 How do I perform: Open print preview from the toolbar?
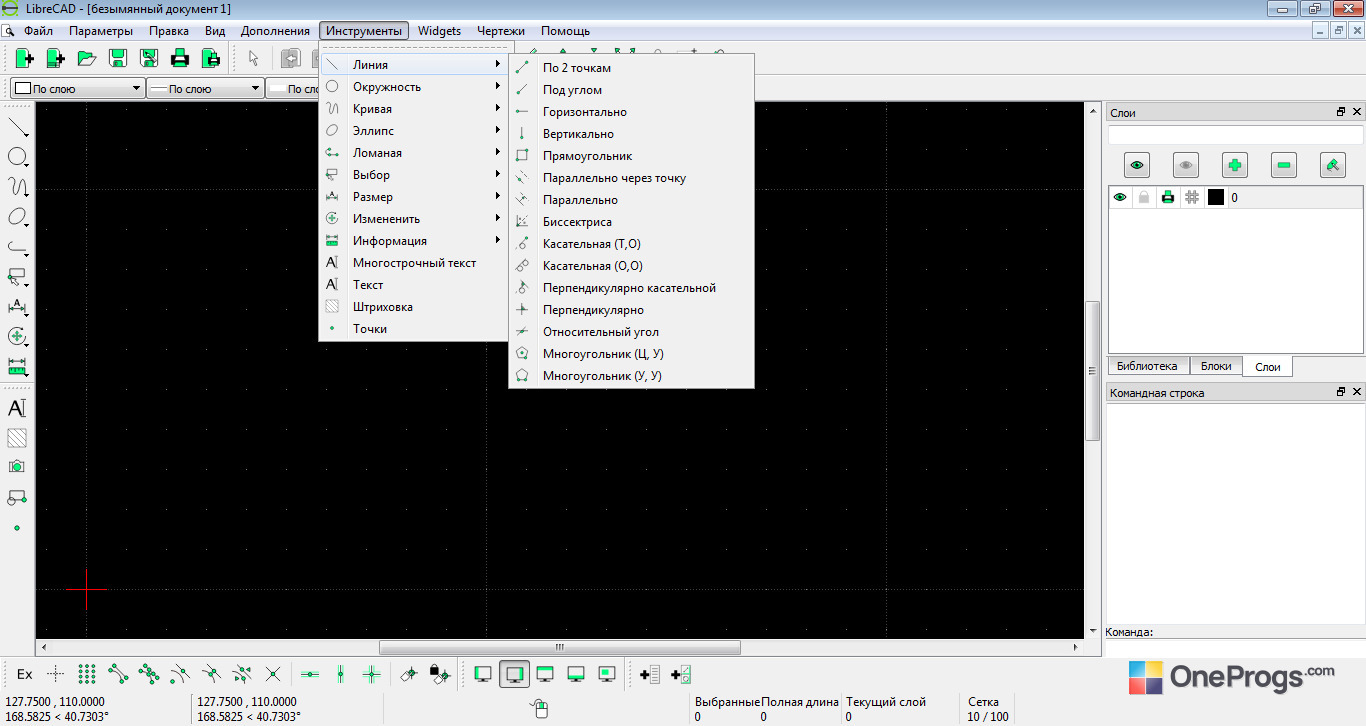[211, 58]
